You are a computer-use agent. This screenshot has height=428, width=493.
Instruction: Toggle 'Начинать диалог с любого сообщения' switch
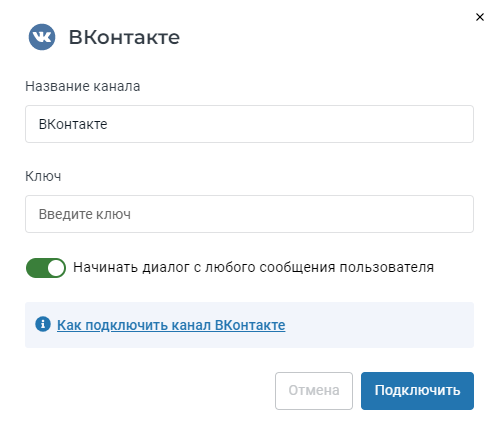tap(46, 268)
